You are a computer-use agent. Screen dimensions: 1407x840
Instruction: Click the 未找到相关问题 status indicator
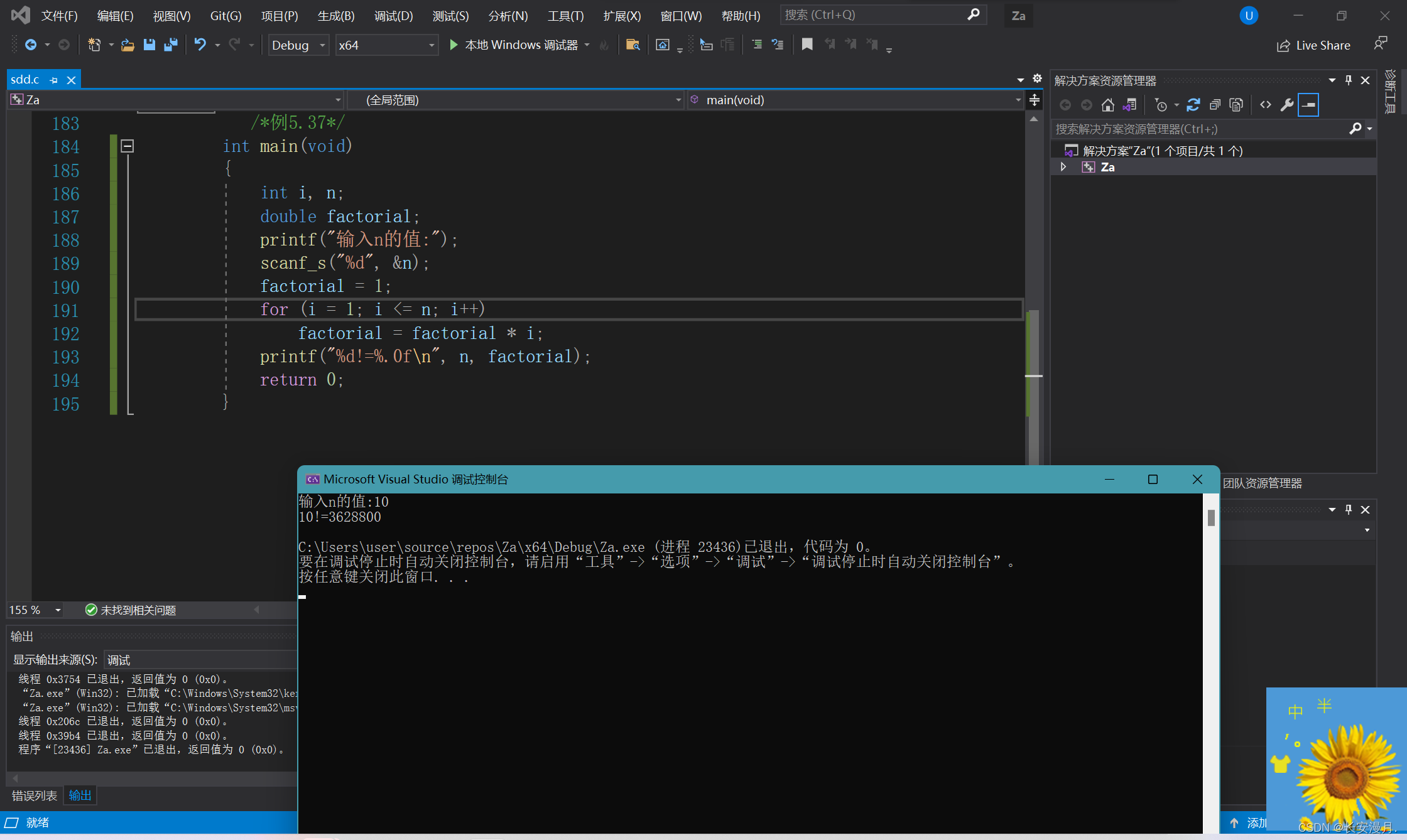tap(131, 610)
